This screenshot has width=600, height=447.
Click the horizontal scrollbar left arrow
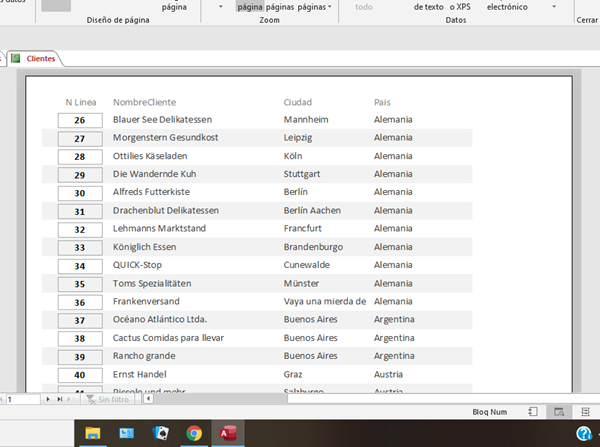coord(148,399)
